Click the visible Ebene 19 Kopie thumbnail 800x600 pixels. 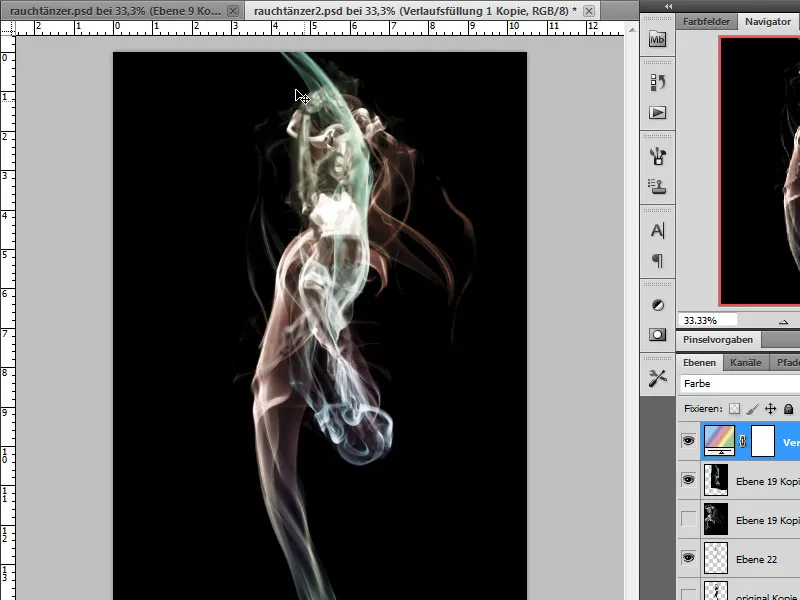tap(716, 480)
